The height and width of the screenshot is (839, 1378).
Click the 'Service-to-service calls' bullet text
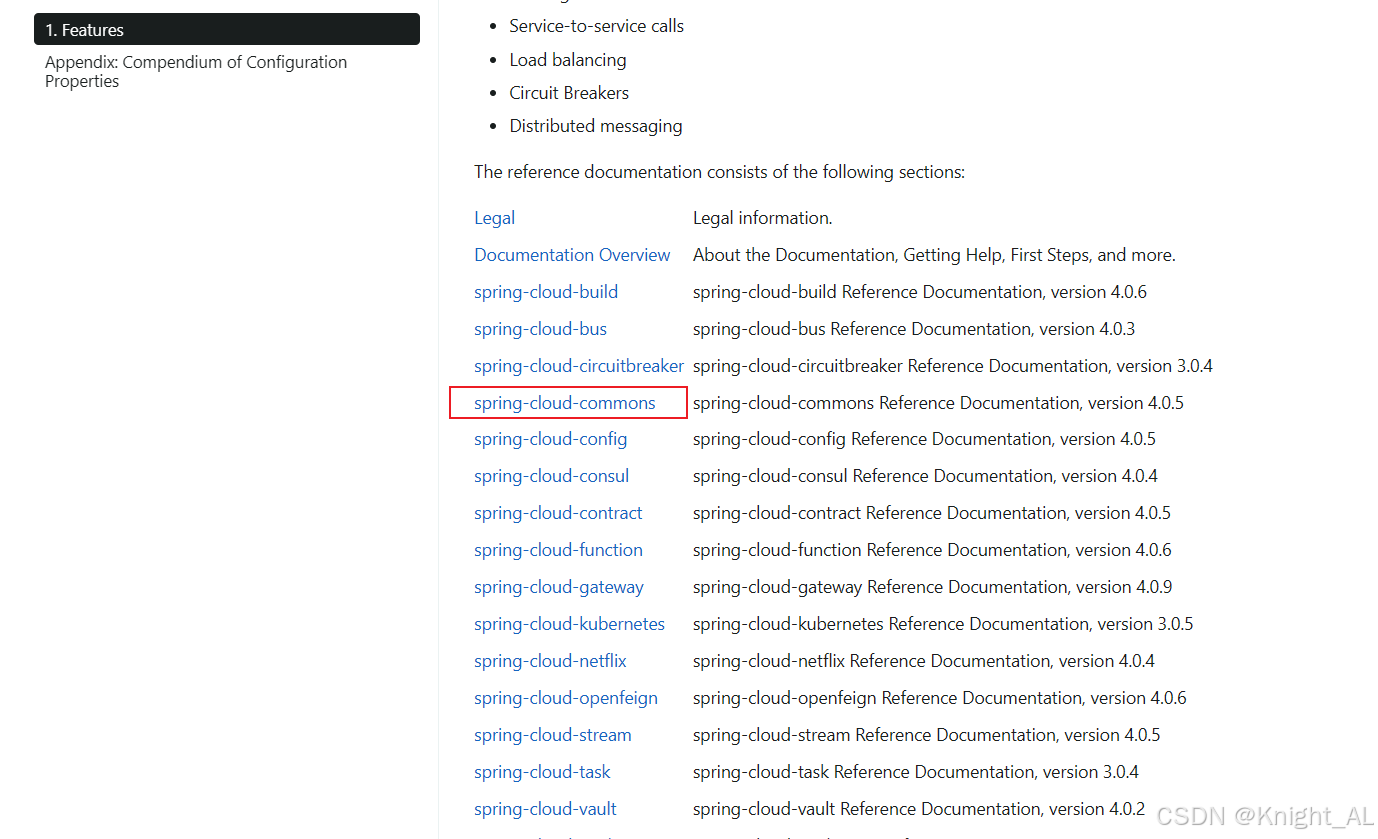click(x=597, y=26)
